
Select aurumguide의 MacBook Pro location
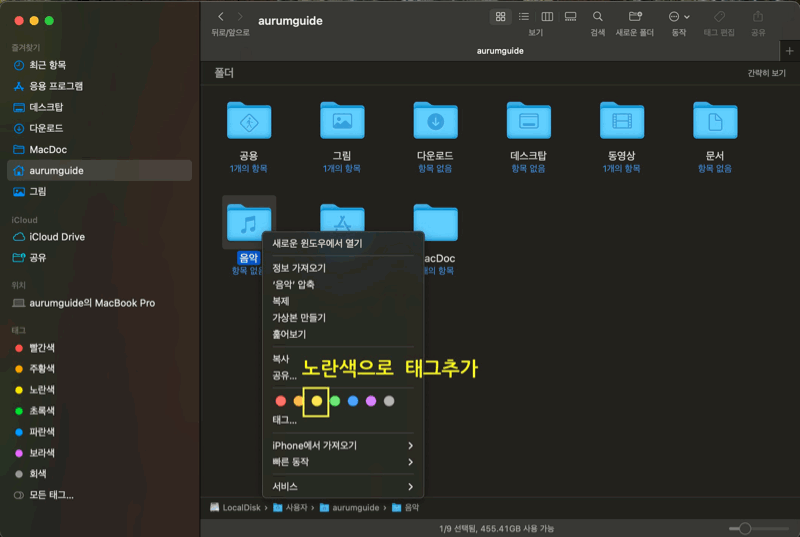(99, 303)
